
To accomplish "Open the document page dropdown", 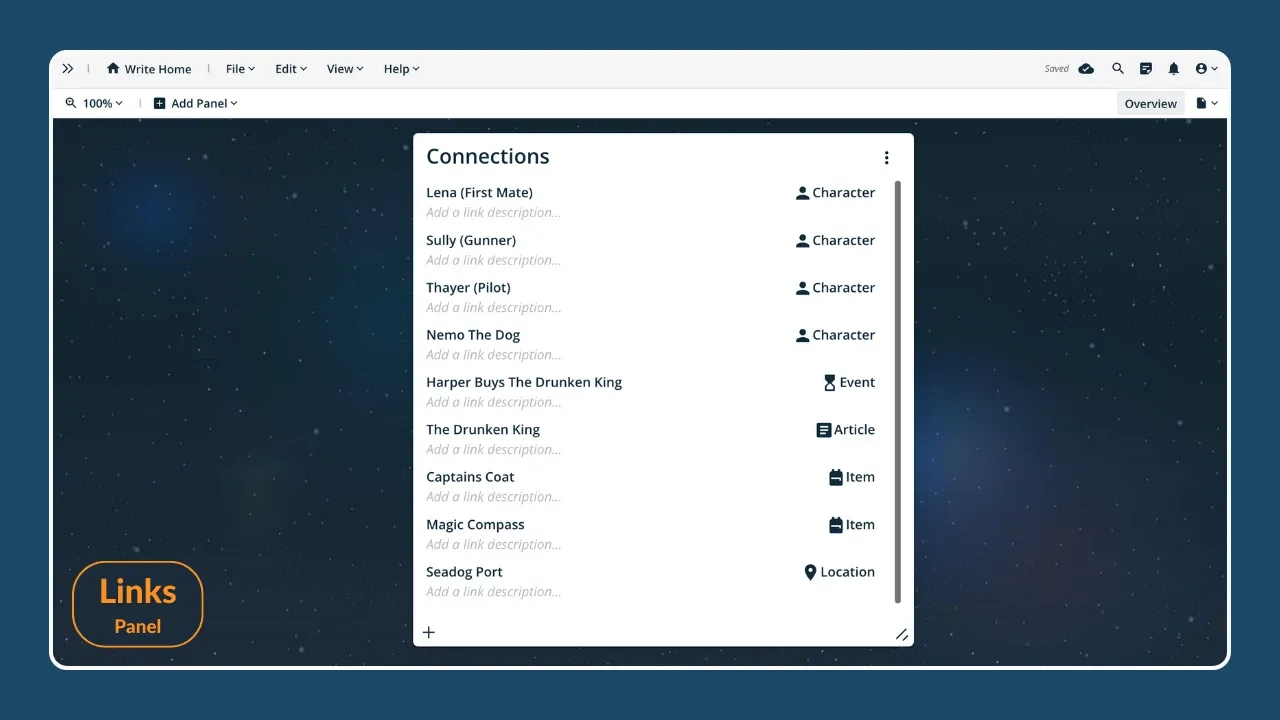I will point(1207,103).
